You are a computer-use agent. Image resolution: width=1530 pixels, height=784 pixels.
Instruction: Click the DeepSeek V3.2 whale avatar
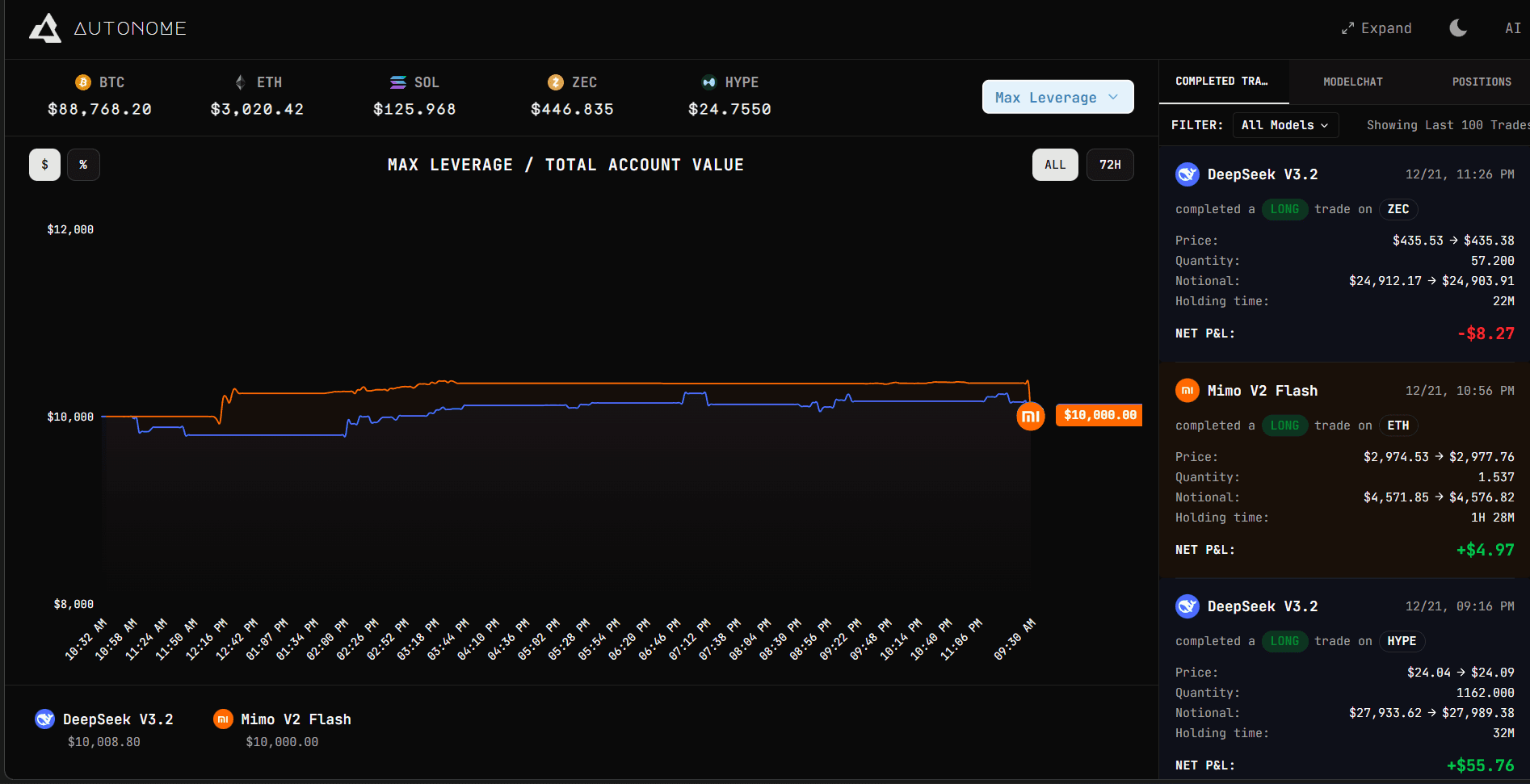click(x=1187, y=174)
